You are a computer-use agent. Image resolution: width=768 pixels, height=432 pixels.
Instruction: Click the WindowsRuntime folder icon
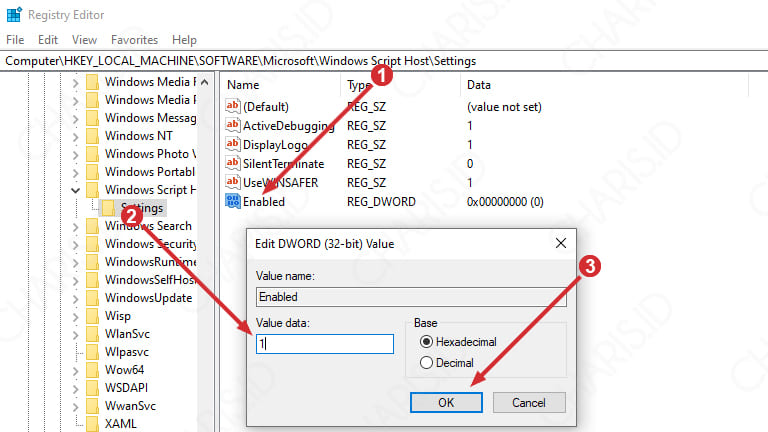tap(92, 262)
